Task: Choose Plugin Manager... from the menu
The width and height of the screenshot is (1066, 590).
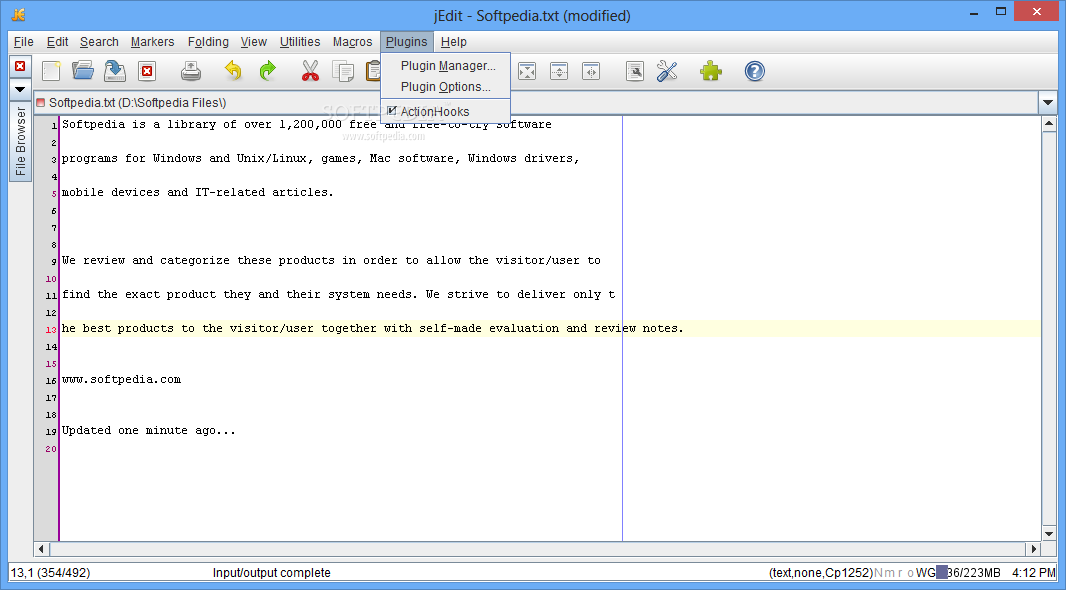Action: coord(445,66)
